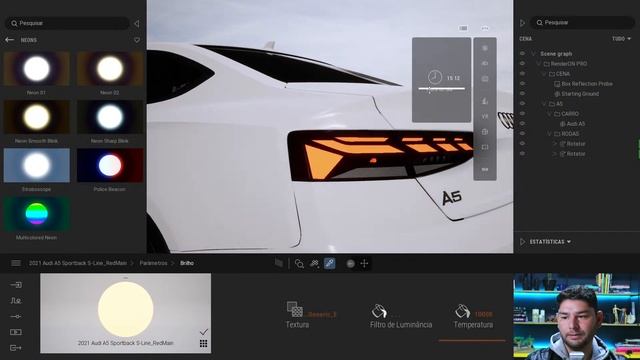Screen dimensions: 640x360
Task: Hide the Audi A5 object
Action: pos(522,124)
